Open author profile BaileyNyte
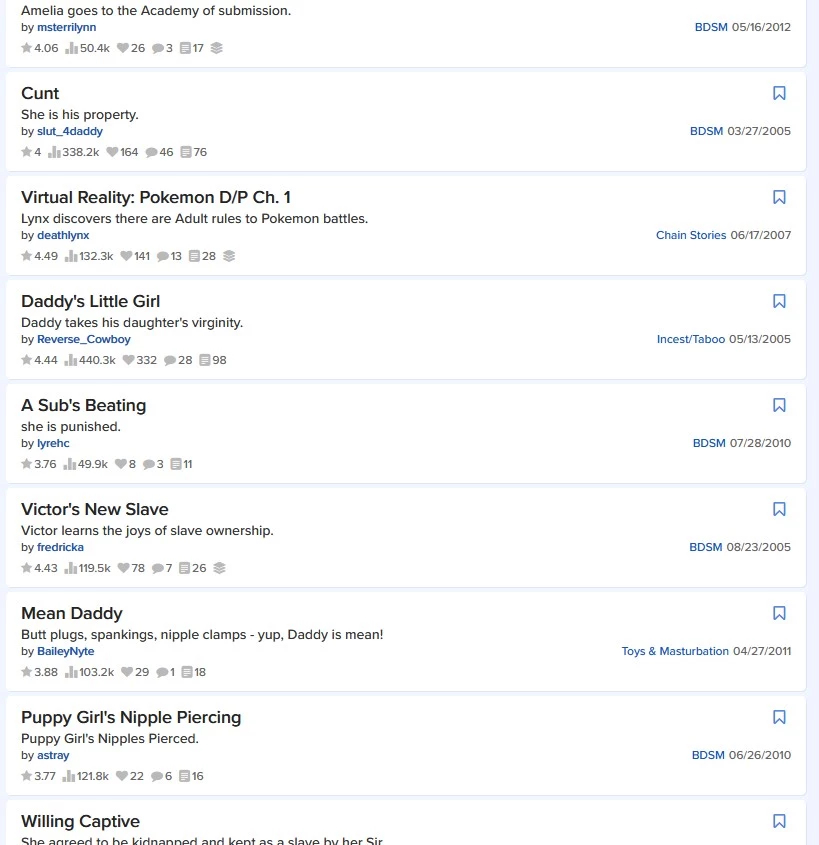The height and width of the screenshot is (845, 819). pos(66,651)
